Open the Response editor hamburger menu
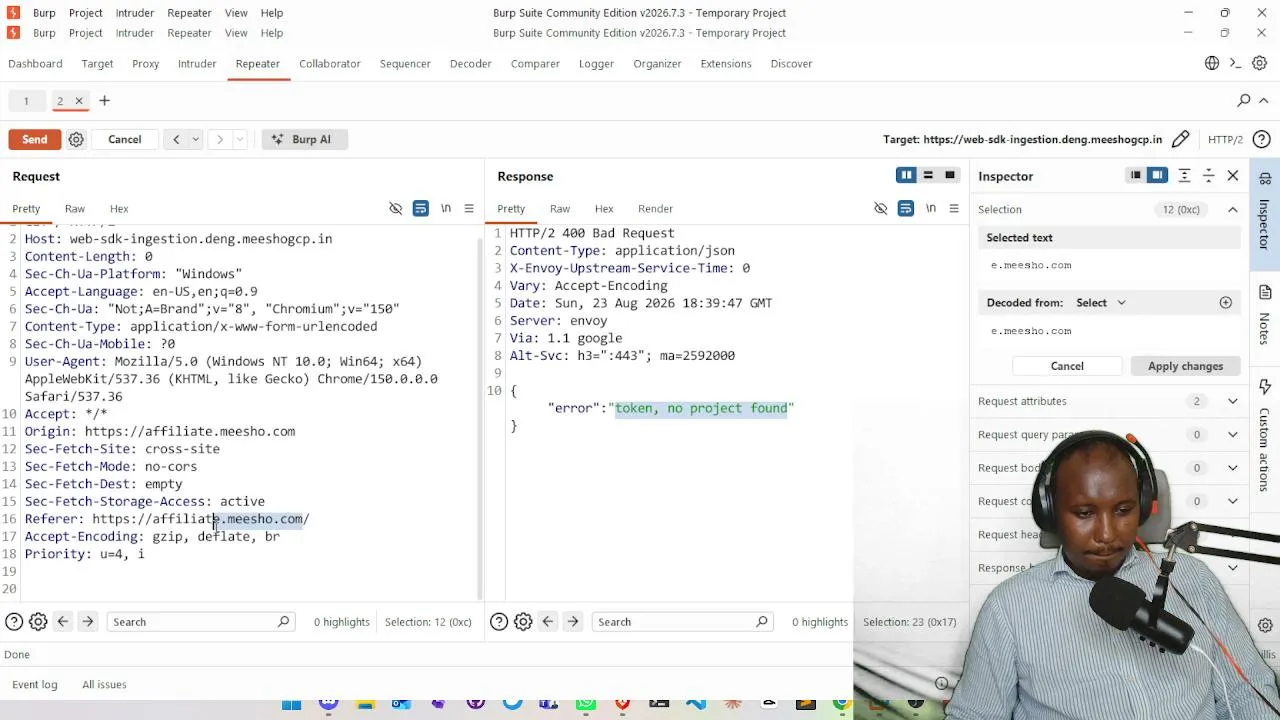Viewport: 1280px width, 720px height. click(954, 209)
